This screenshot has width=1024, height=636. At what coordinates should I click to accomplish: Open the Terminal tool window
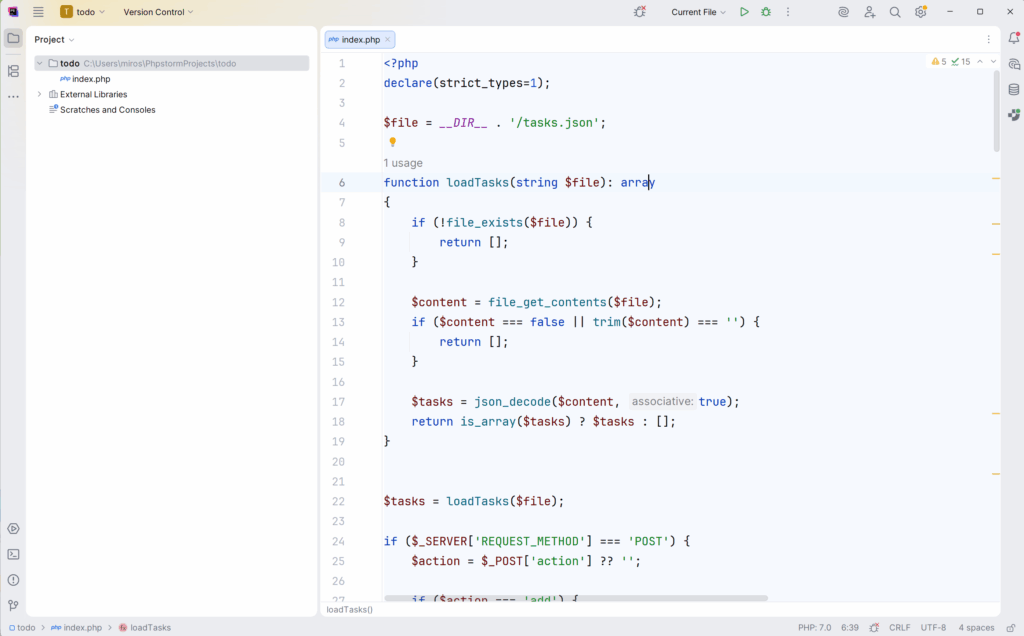point(13,554)
